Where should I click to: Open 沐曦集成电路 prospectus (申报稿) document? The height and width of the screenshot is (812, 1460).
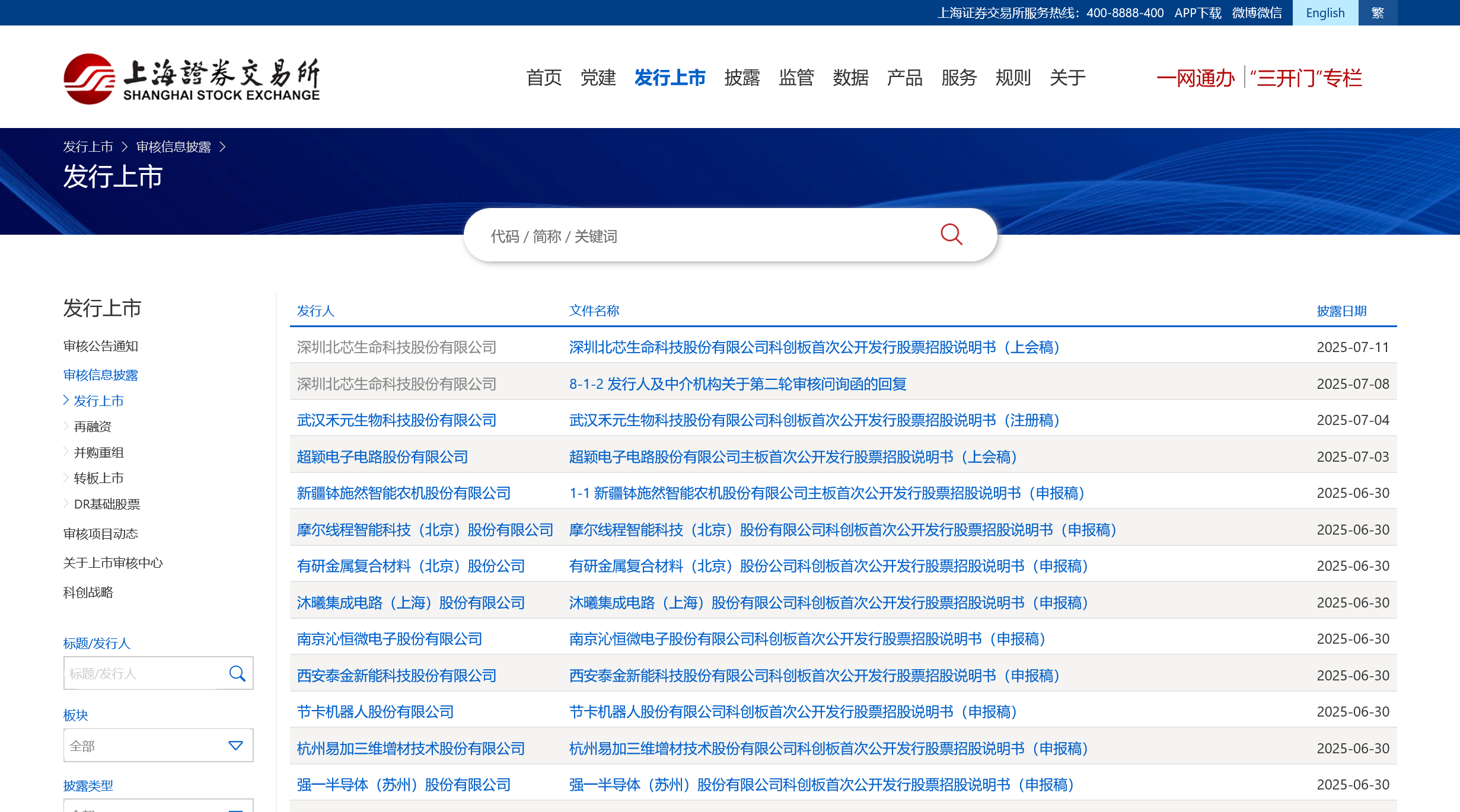829,603
